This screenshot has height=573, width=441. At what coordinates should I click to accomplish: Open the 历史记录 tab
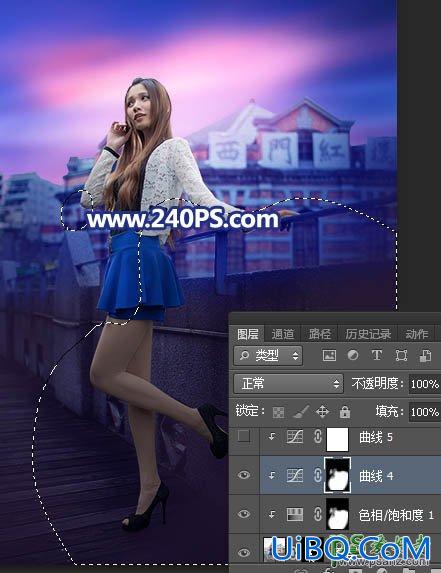pos(368,334)
